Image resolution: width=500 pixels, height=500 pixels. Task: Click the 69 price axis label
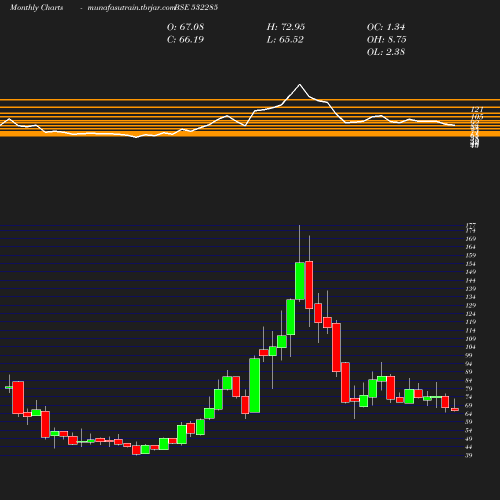(469, 405)
